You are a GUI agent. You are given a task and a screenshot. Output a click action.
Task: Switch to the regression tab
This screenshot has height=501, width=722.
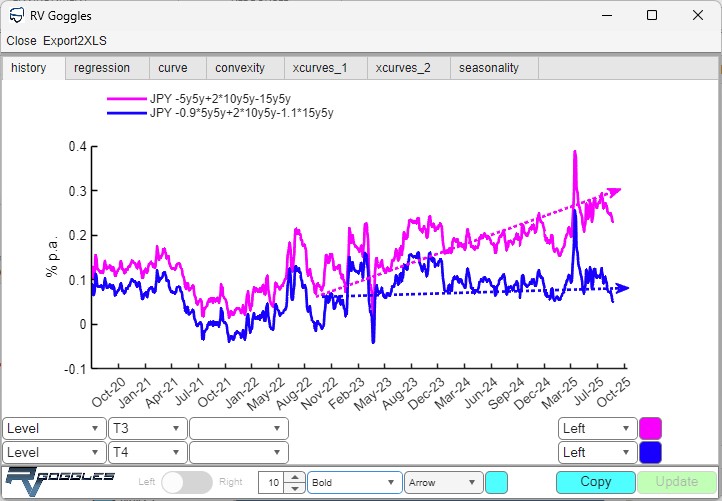point(102,68)
